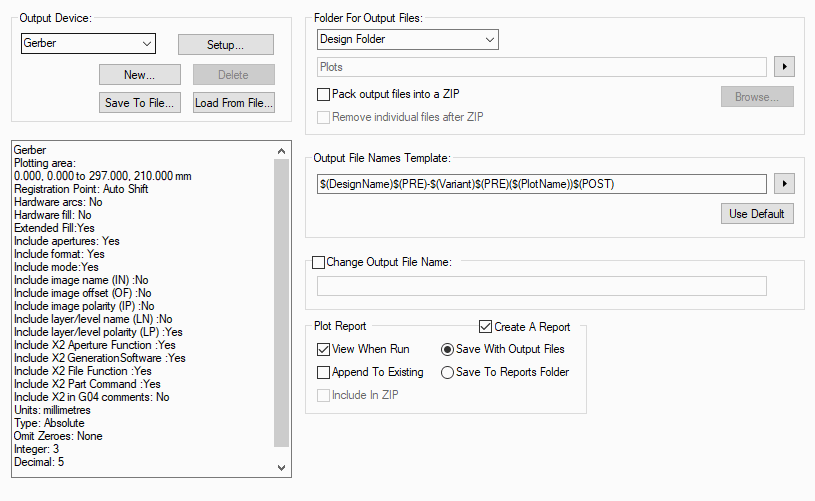Toggle View When Run checkbox
The height and width of the screenshot is (501, 815).
tap(323, 350)
